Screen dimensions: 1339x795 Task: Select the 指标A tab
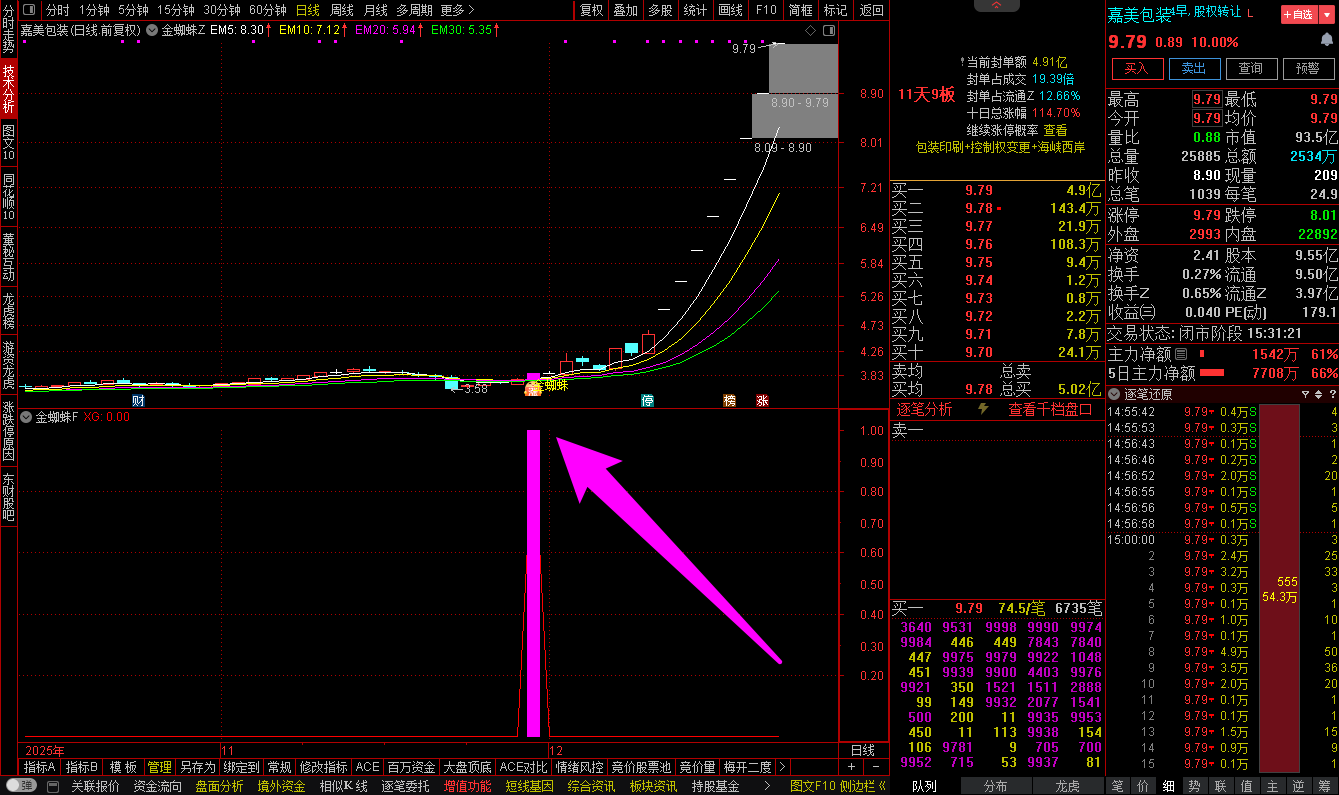pyautogui.click(x=39, y=767)
